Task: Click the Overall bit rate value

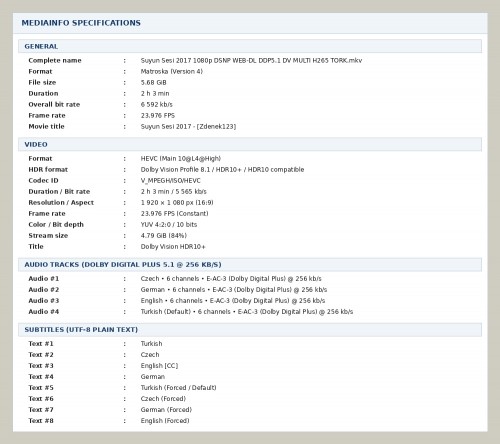Action: (157, 104)
